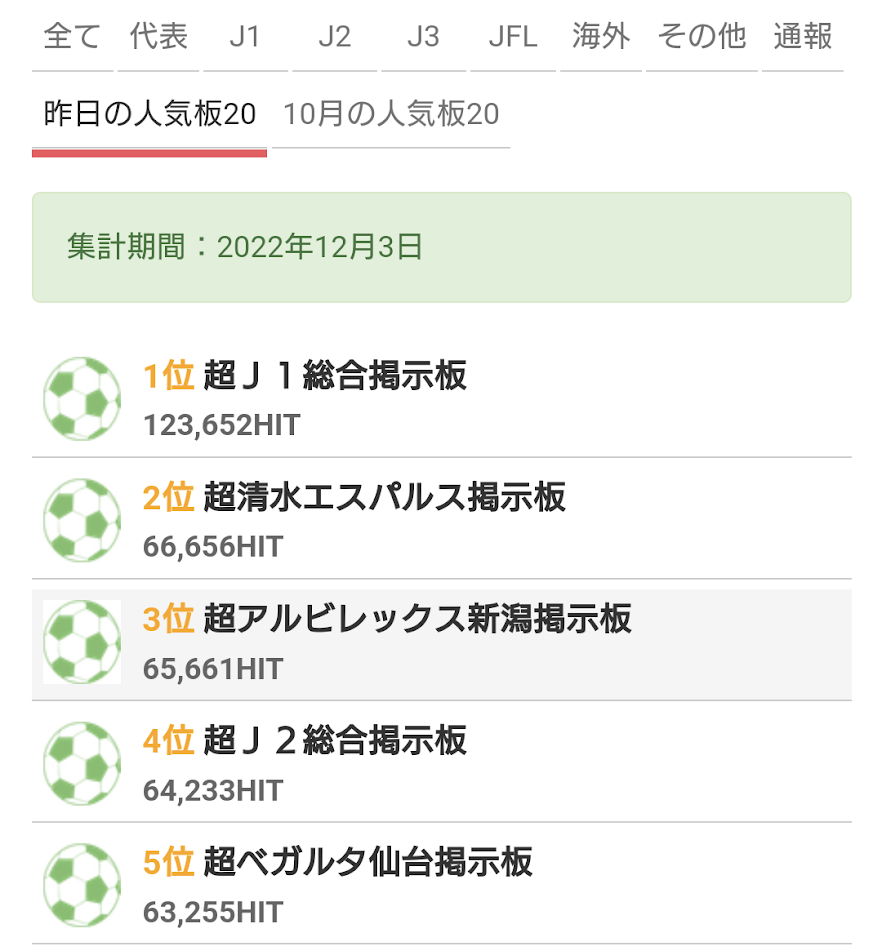This screenshot has height=951, width=882.
Task: Switch to the 海外 tab
Action: pyautogui.click(x=601, y=38)
